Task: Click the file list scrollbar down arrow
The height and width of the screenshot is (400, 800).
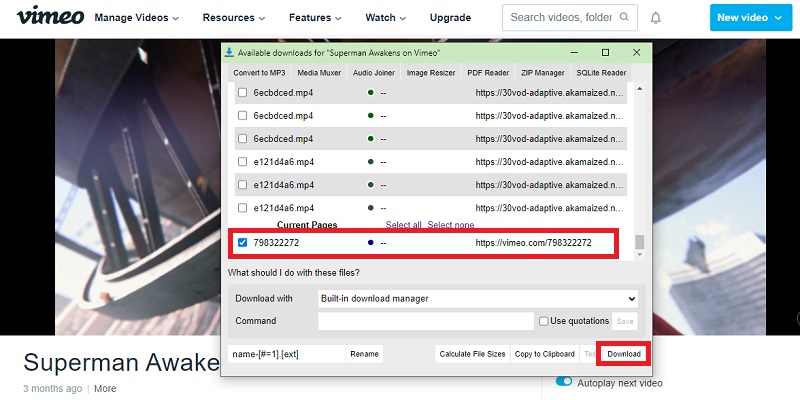Action: [639, 254]
